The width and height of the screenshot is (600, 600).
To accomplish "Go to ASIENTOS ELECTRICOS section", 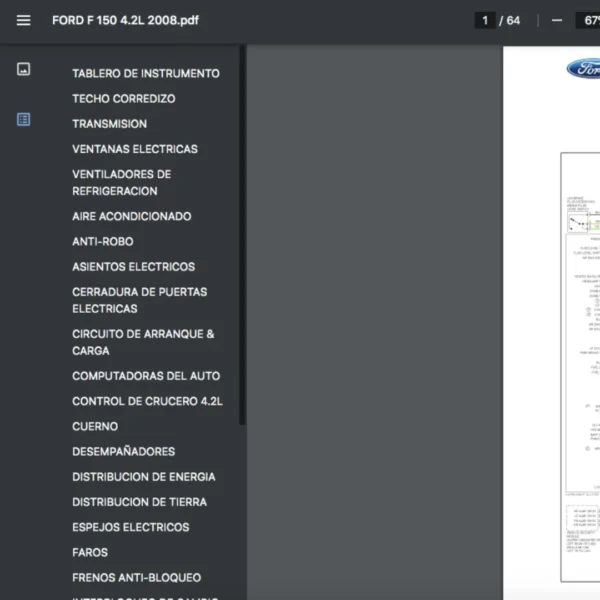I will [x=134, y=267].
